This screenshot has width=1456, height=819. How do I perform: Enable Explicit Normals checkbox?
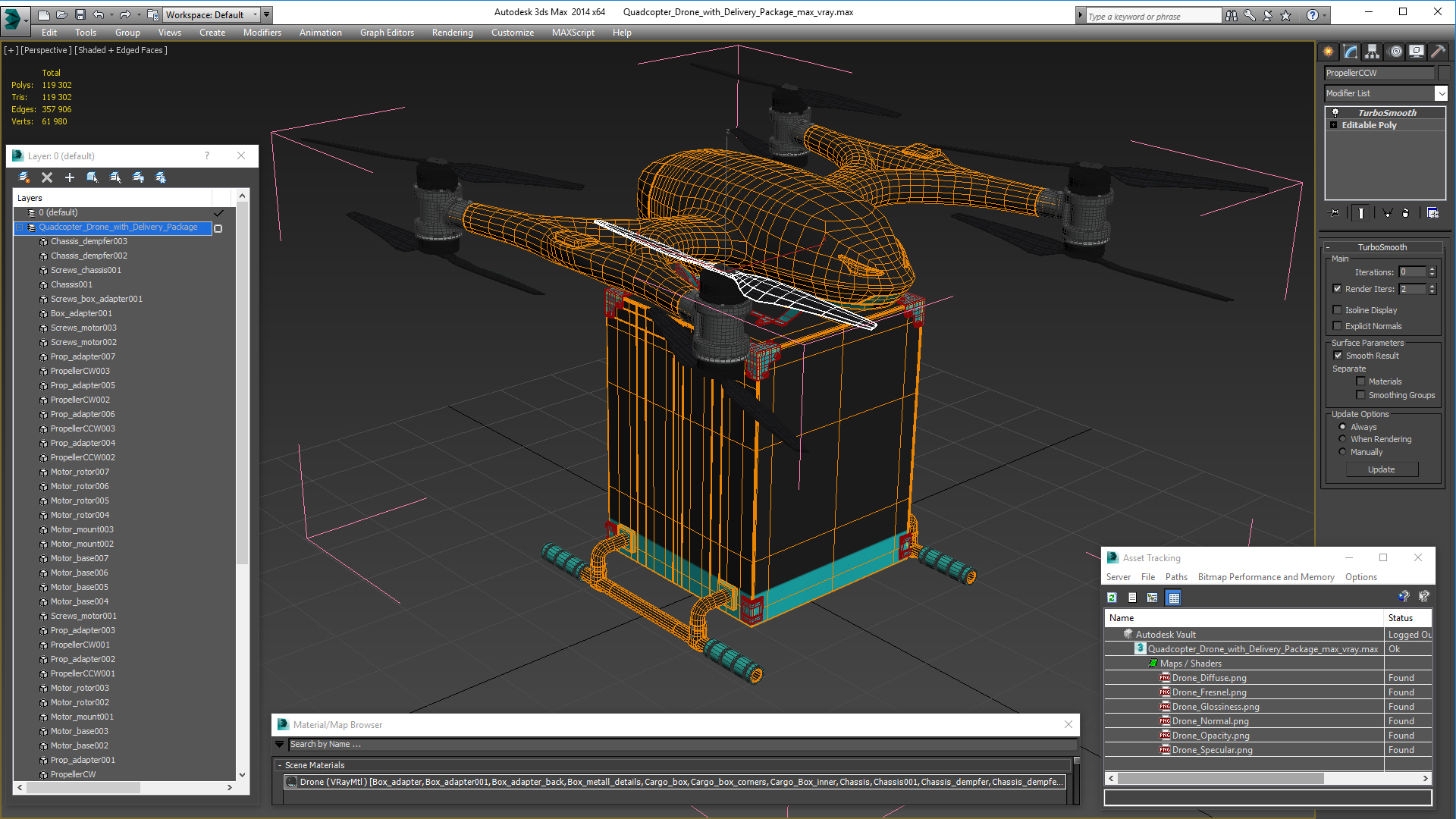pos(1338,325)
